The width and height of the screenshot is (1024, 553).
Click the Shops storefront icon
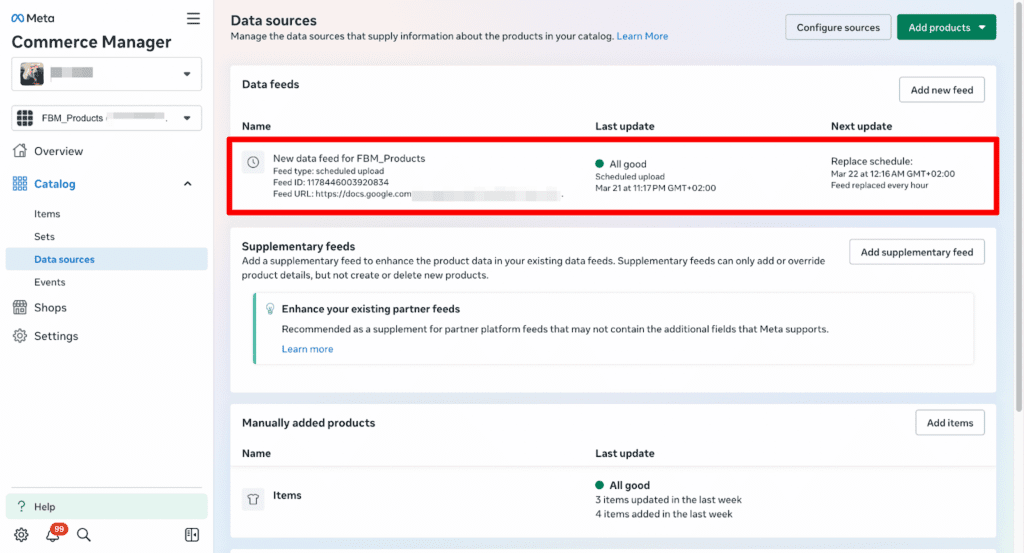click(x=20, y=308)
